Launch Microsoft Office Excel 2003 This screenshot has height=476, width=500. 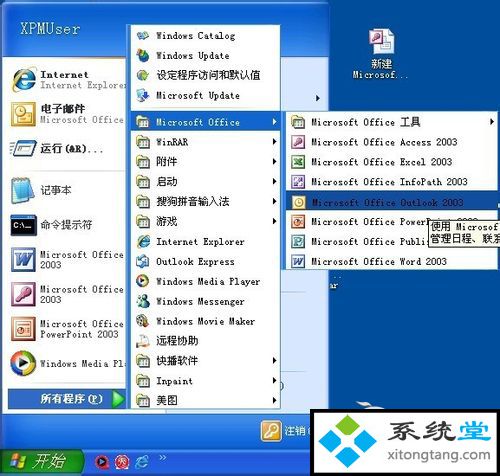click(x=391, y=162)
